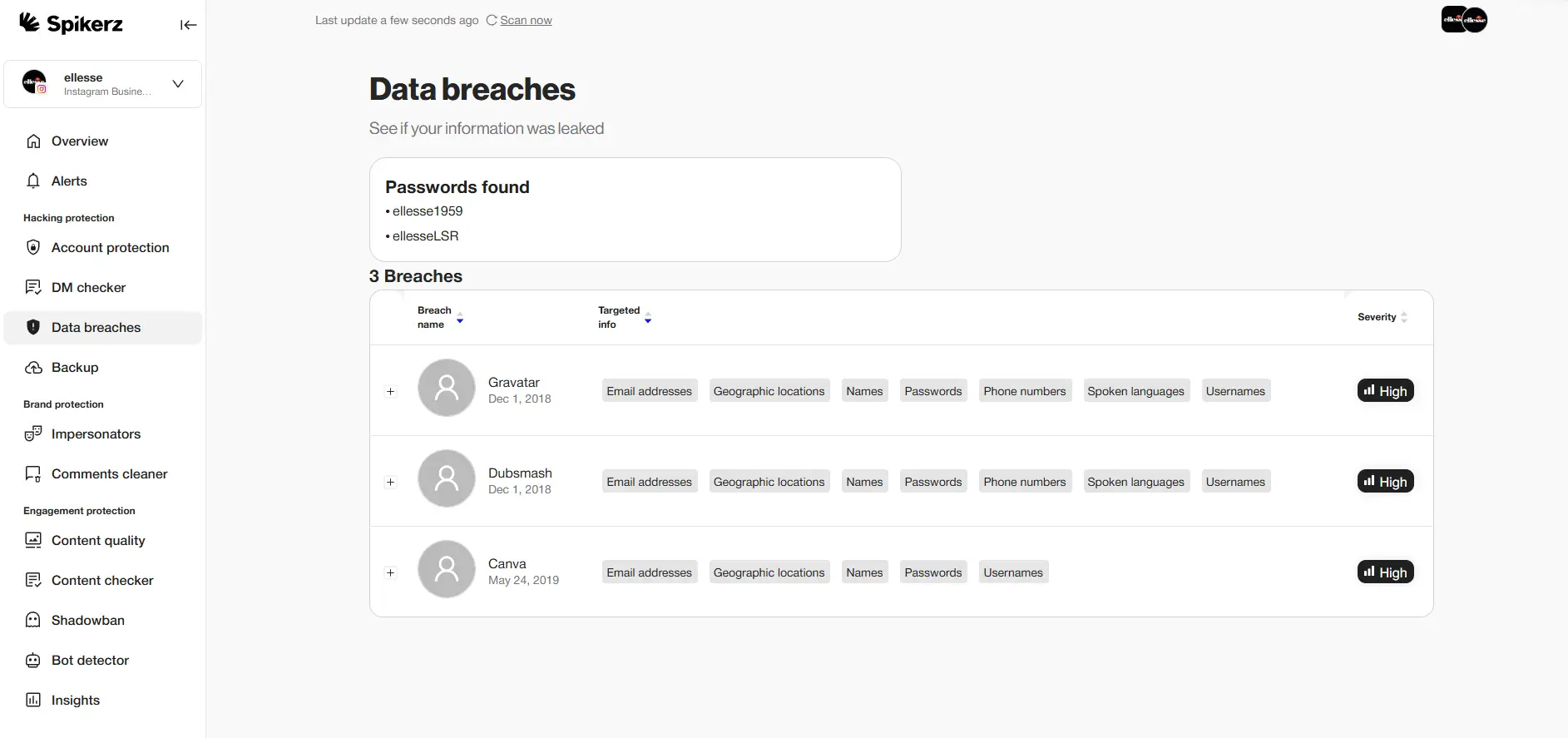Click the Dubsmash breach name

[520, 473]
